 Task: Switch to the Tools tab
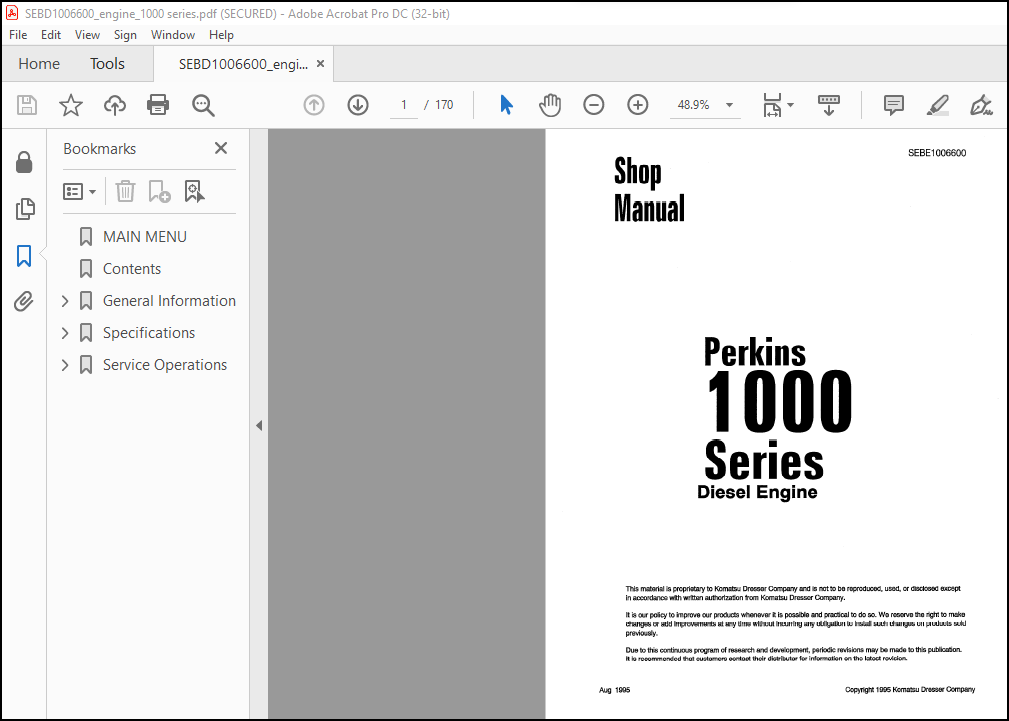[107, 64]
